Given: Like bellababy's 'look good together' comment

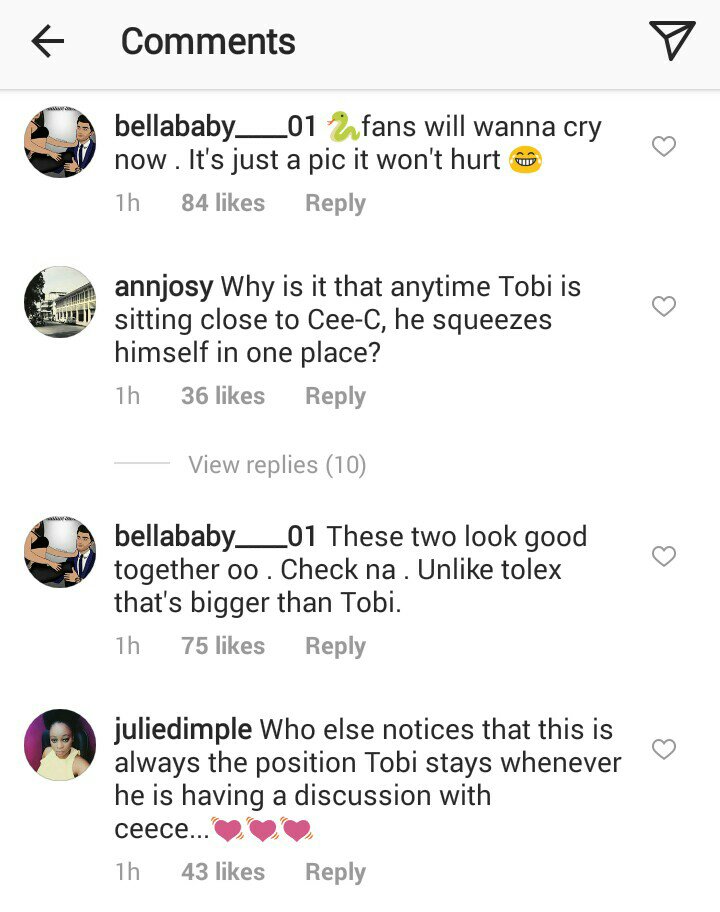Looking at the screenshot, I should pyautogui.click(x=664, y=556).
